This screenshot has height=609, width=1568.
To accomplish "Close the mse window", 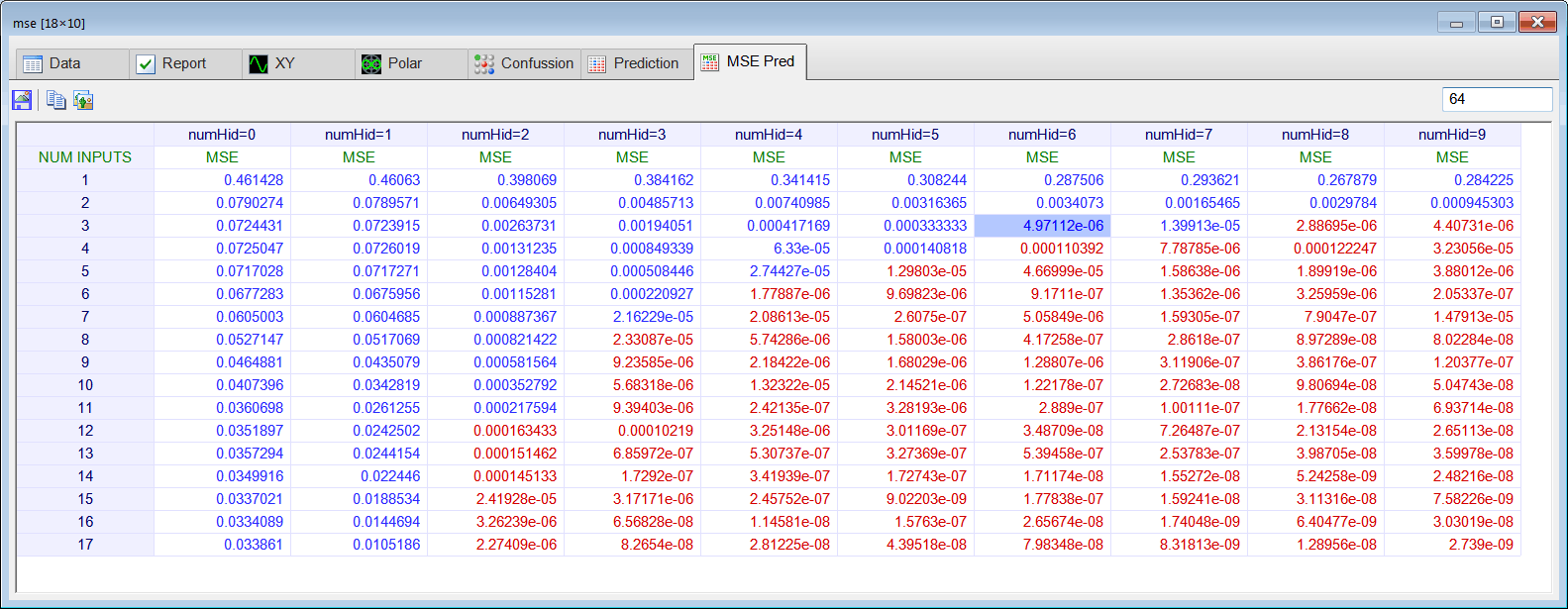I will point(1537,22).
